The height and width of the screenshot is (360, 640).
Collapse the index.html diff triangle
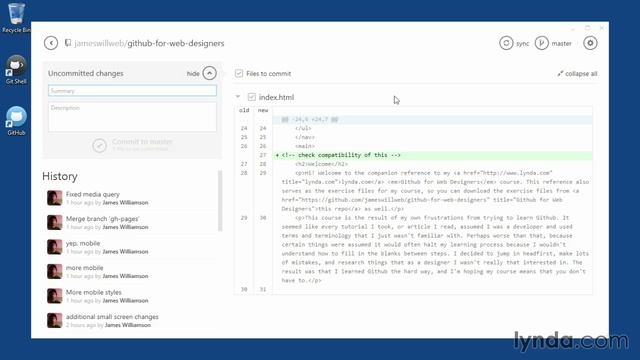coord(238,97)
